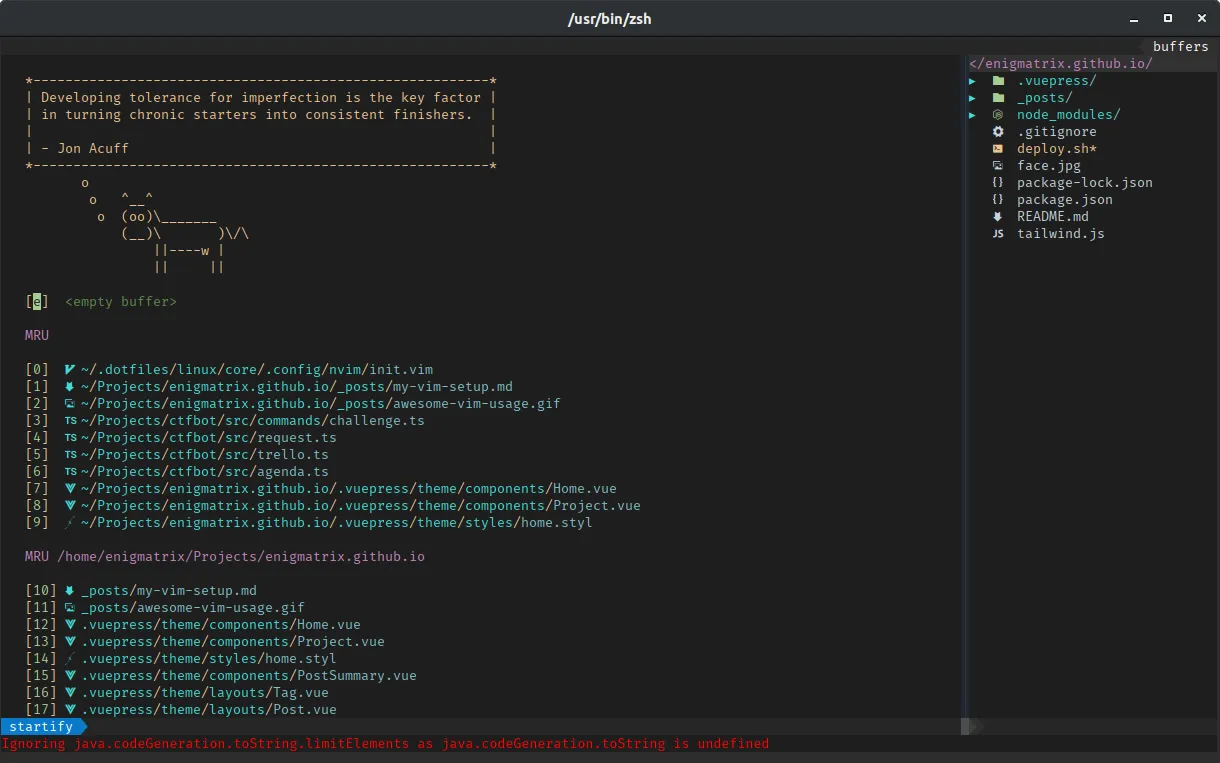Switch to the buffers tab

pyautogui.click(x=1180, y=46)
